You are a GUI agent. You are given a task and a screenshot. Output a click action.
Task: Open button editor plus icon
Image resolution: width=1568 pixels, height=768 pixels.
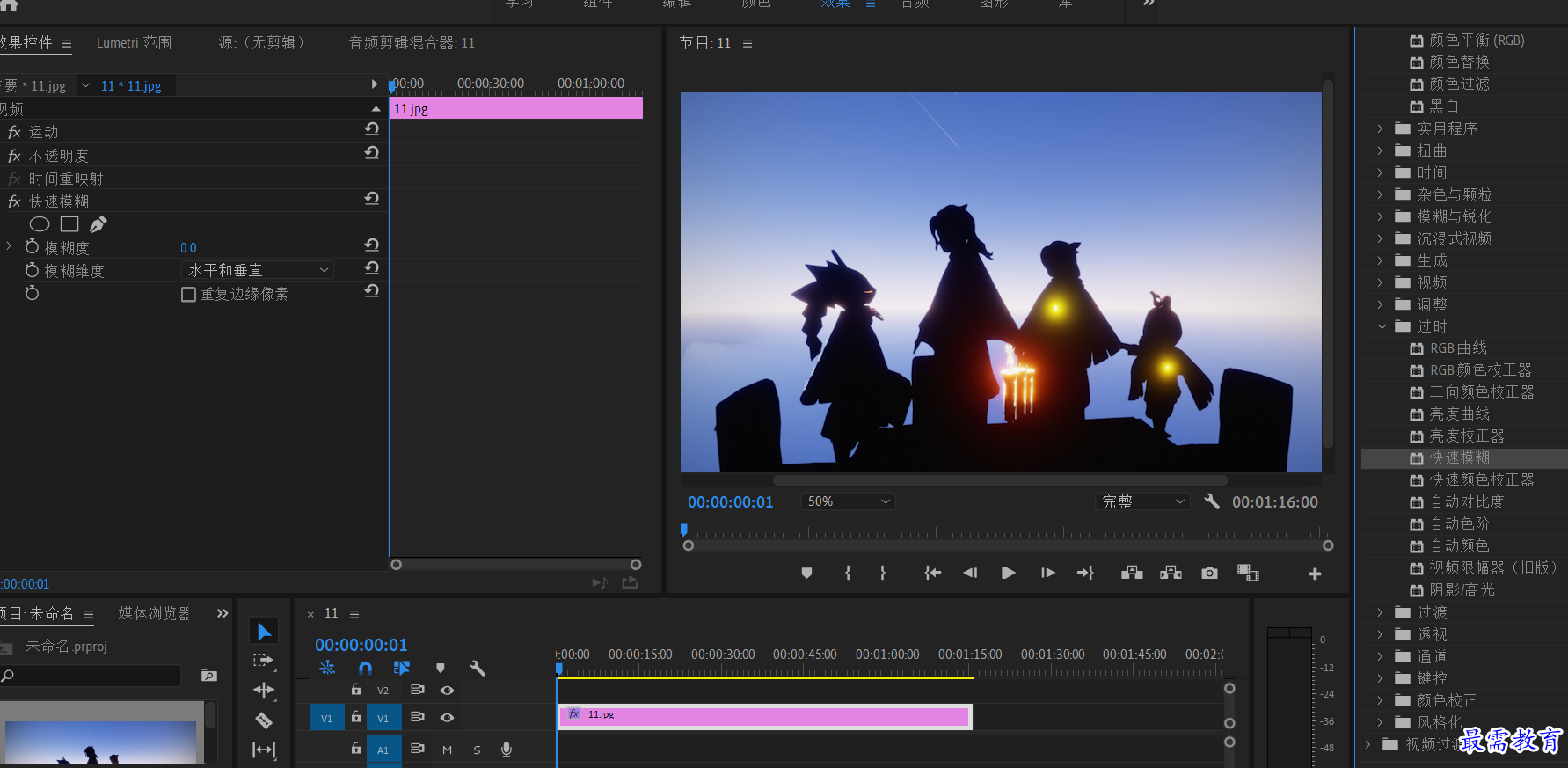(x=1315, y=574)
